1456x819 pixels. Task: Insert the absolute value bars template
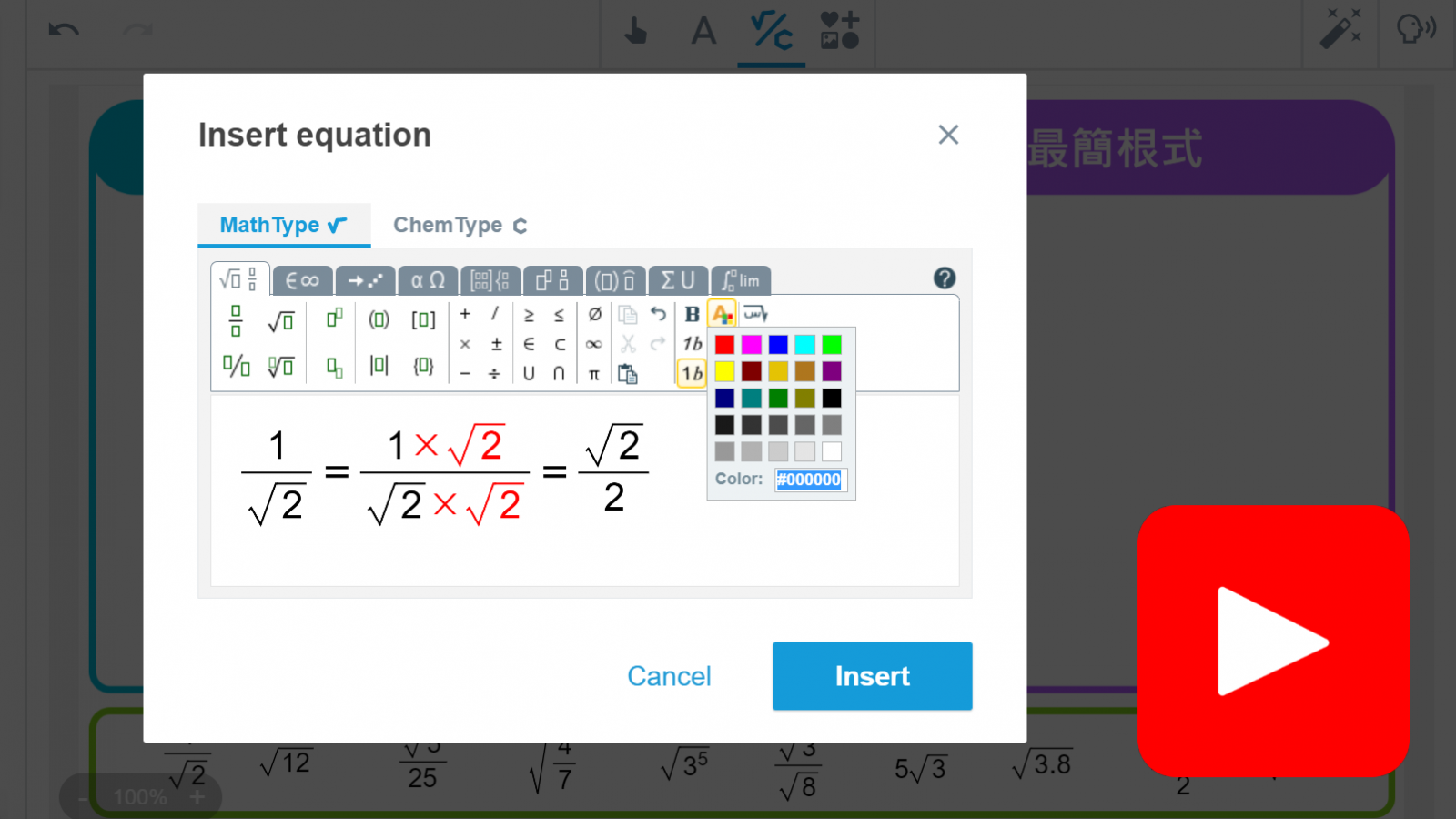point(379,366)
